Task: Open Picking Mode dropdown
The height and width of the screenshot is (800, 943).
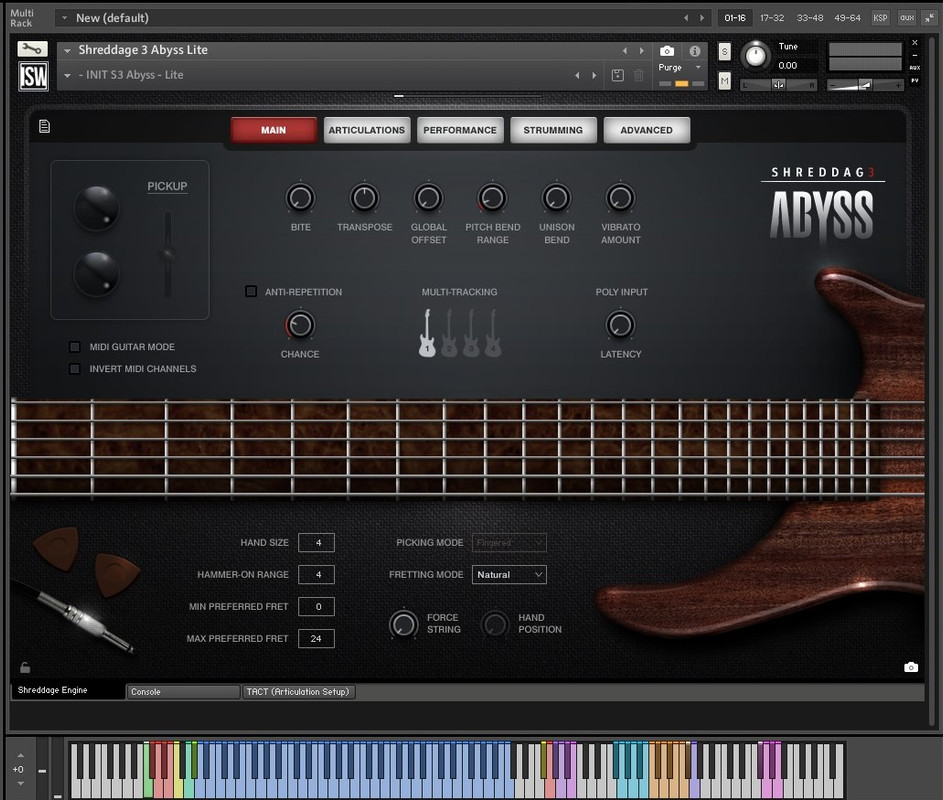Action: point(509,543)
